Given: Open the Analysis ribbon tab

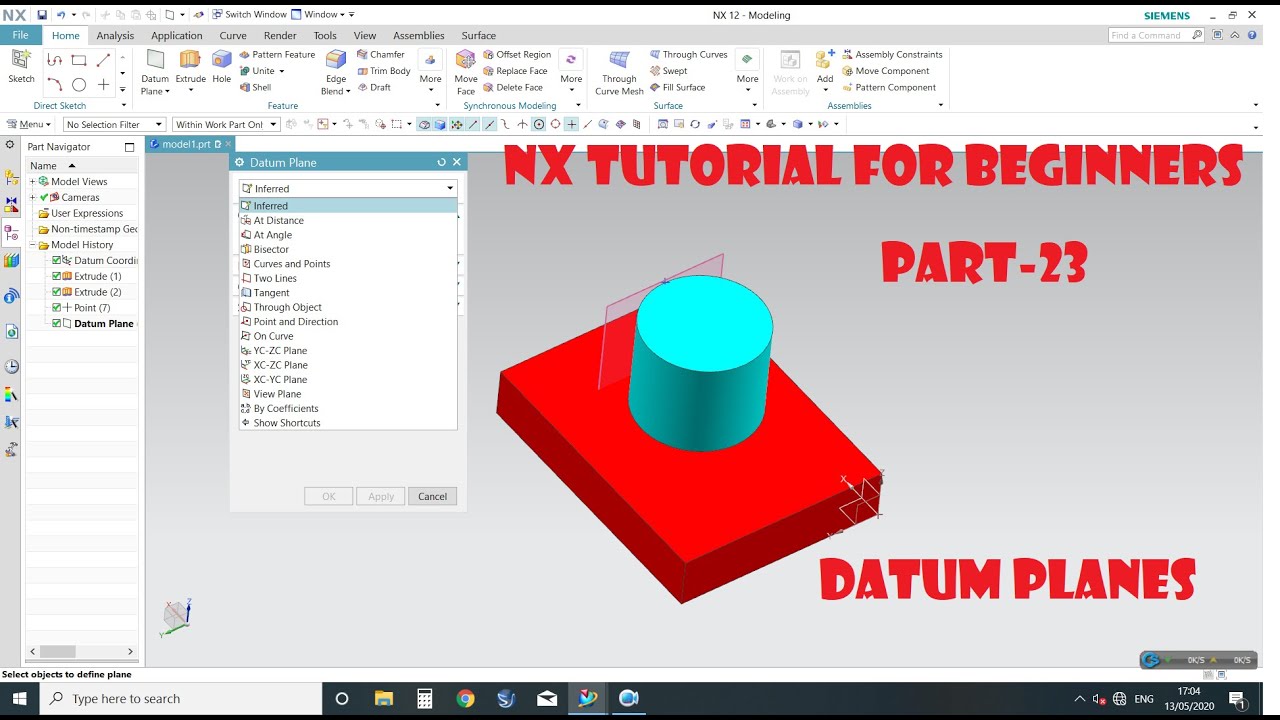Looking at the screenshot, I should coord(115,35).
